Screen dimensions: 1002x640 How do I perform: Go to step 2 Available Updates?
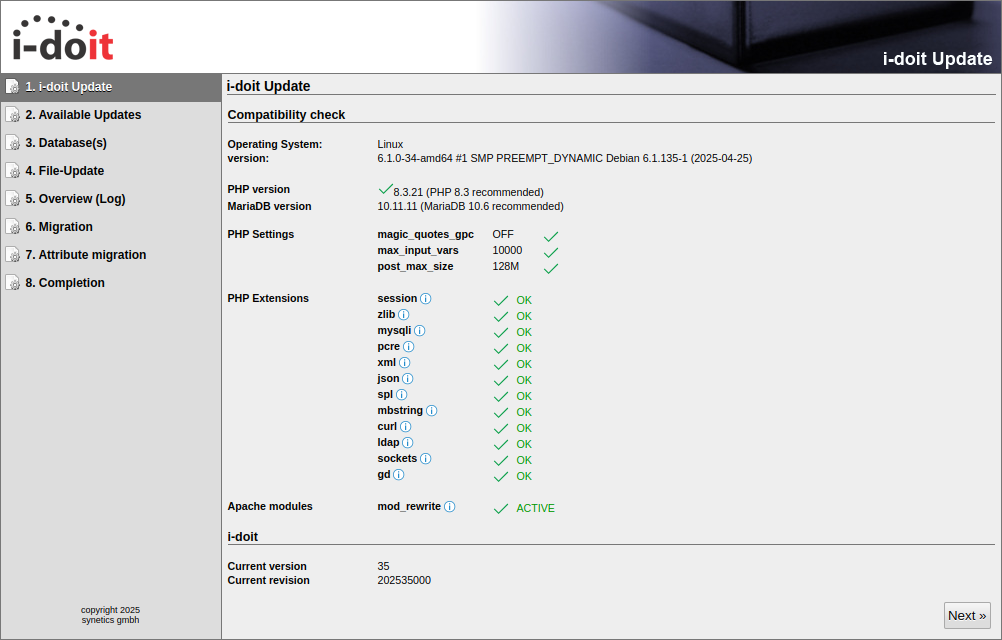pos(83,115)
